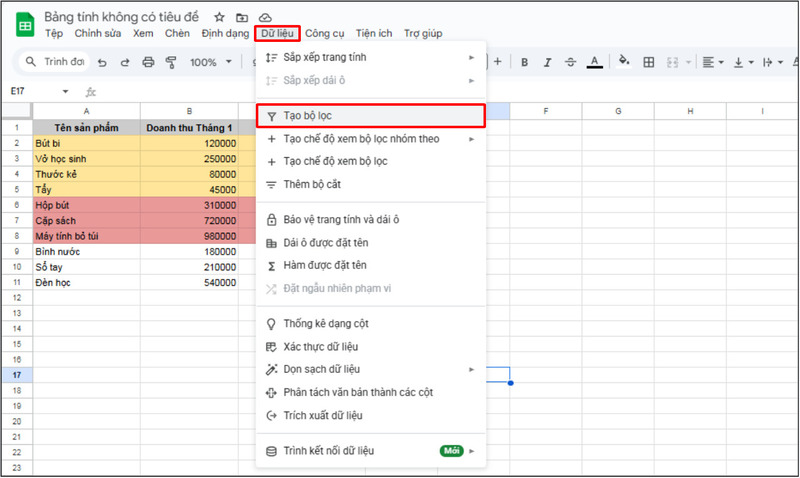The width and height of the screenshot is (800, 478).
Task: Click the Select all corner box
Action: 17,111
